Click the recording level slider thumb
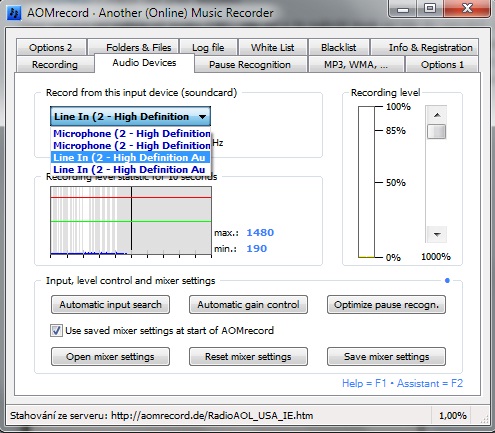495x433 pixels. [x=437, y=131]
